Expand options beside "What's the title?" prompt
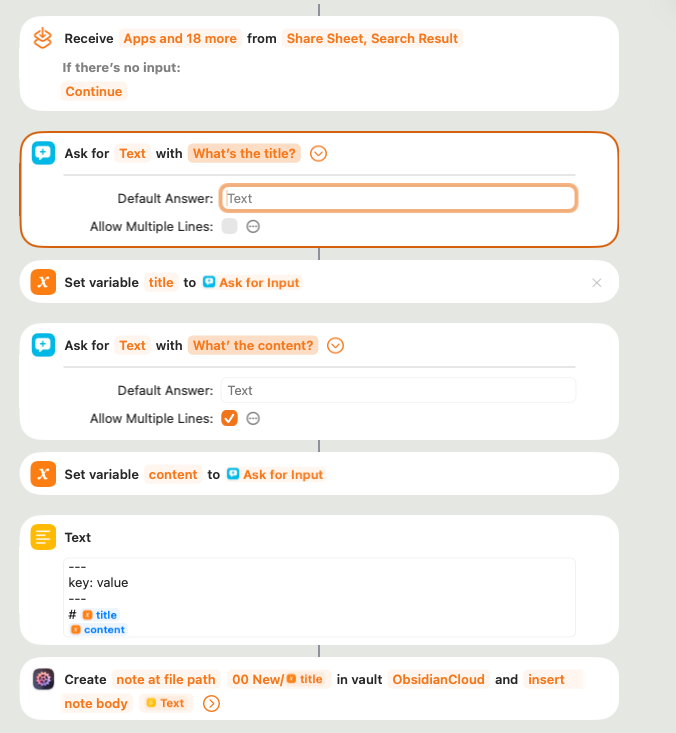Image resolution: width=676 pixels, height=733 pixels. click(x=319, y=153)
